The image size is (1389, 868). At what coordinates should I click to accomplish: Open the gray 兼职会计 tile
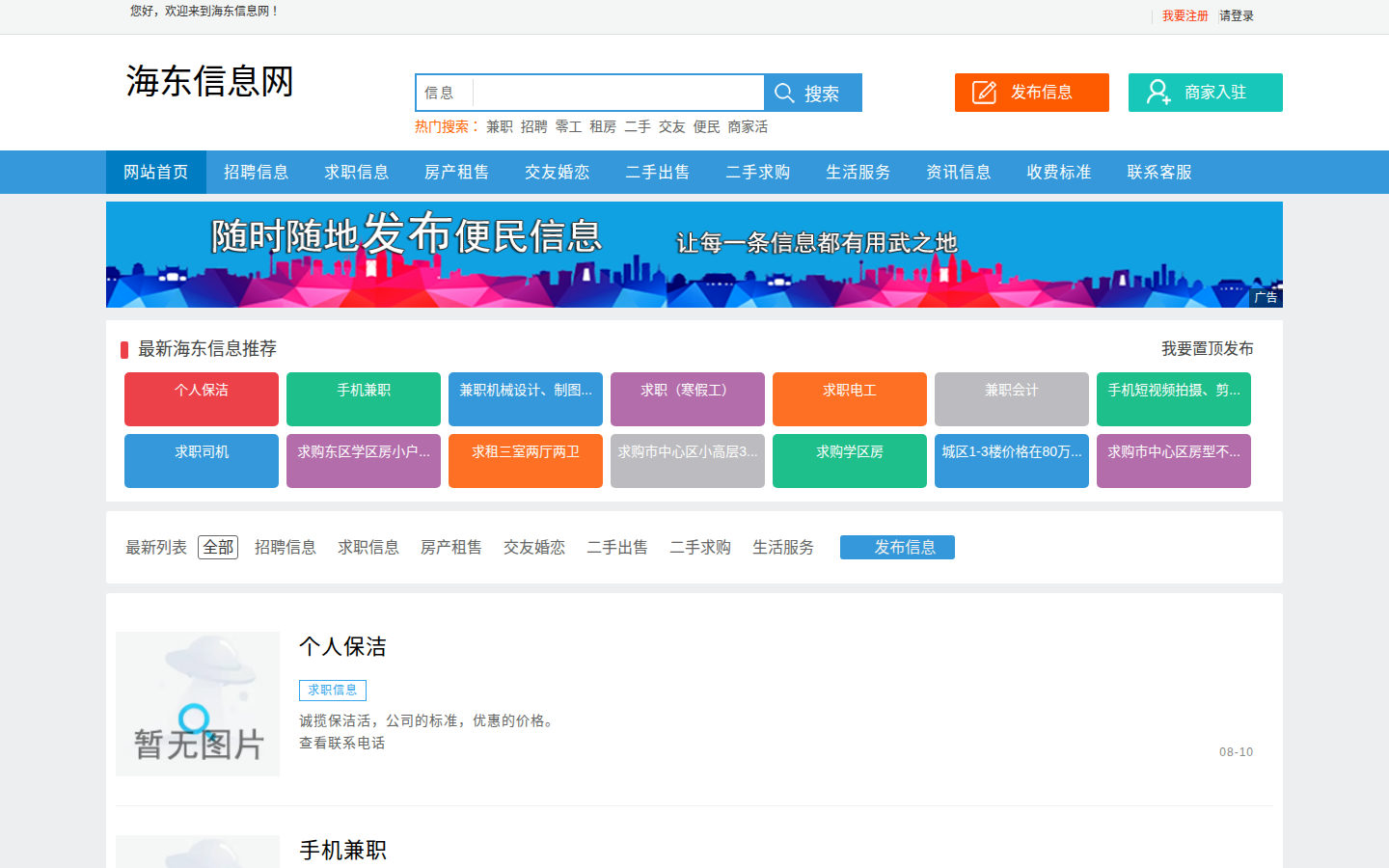coord(1012,399)
